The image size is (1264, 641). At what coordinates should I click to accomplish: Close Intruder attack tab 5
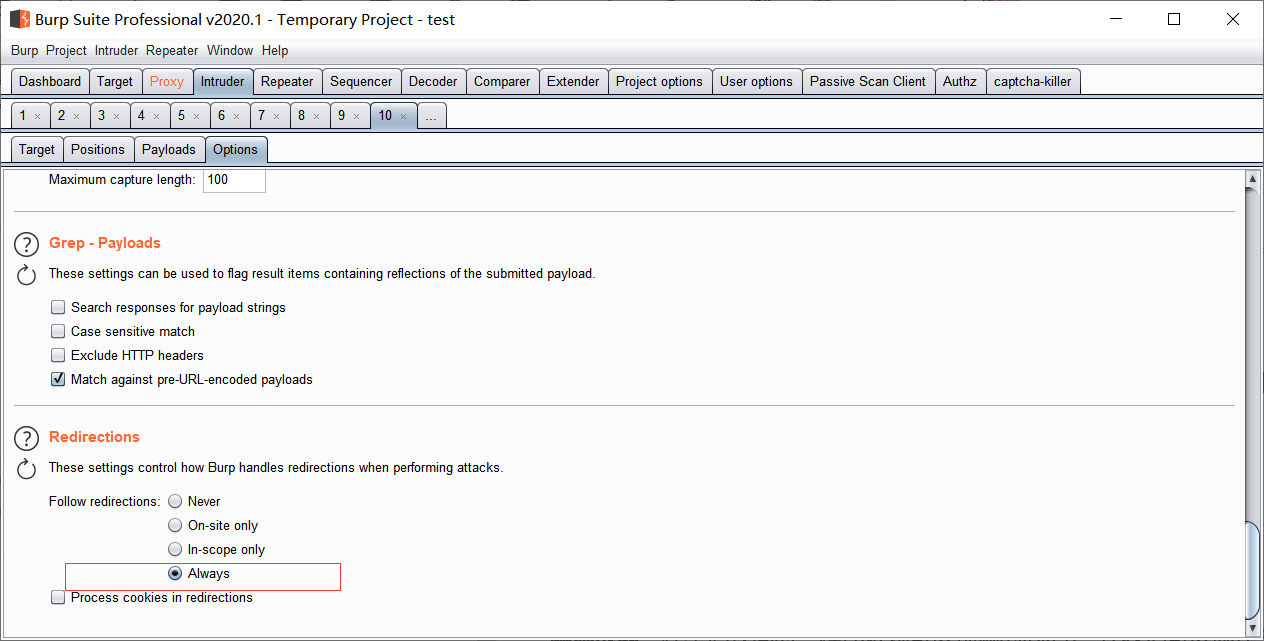pyautogui.click(x=196, y=116)
